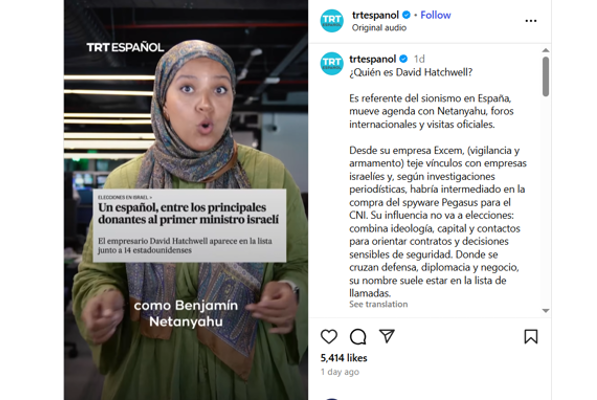This screenshot has height=400, width=597.
Task: Click the caption scrollbar down arrow
Action: (546, 311)
